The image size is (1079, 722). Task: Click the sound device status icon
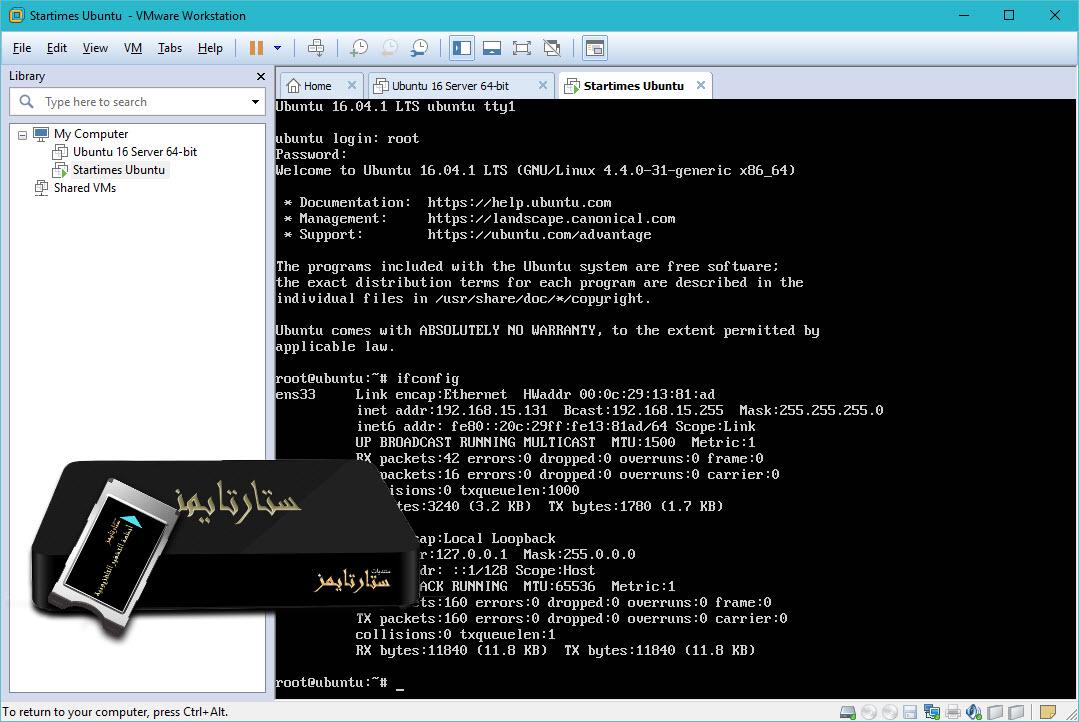[973, 712]
